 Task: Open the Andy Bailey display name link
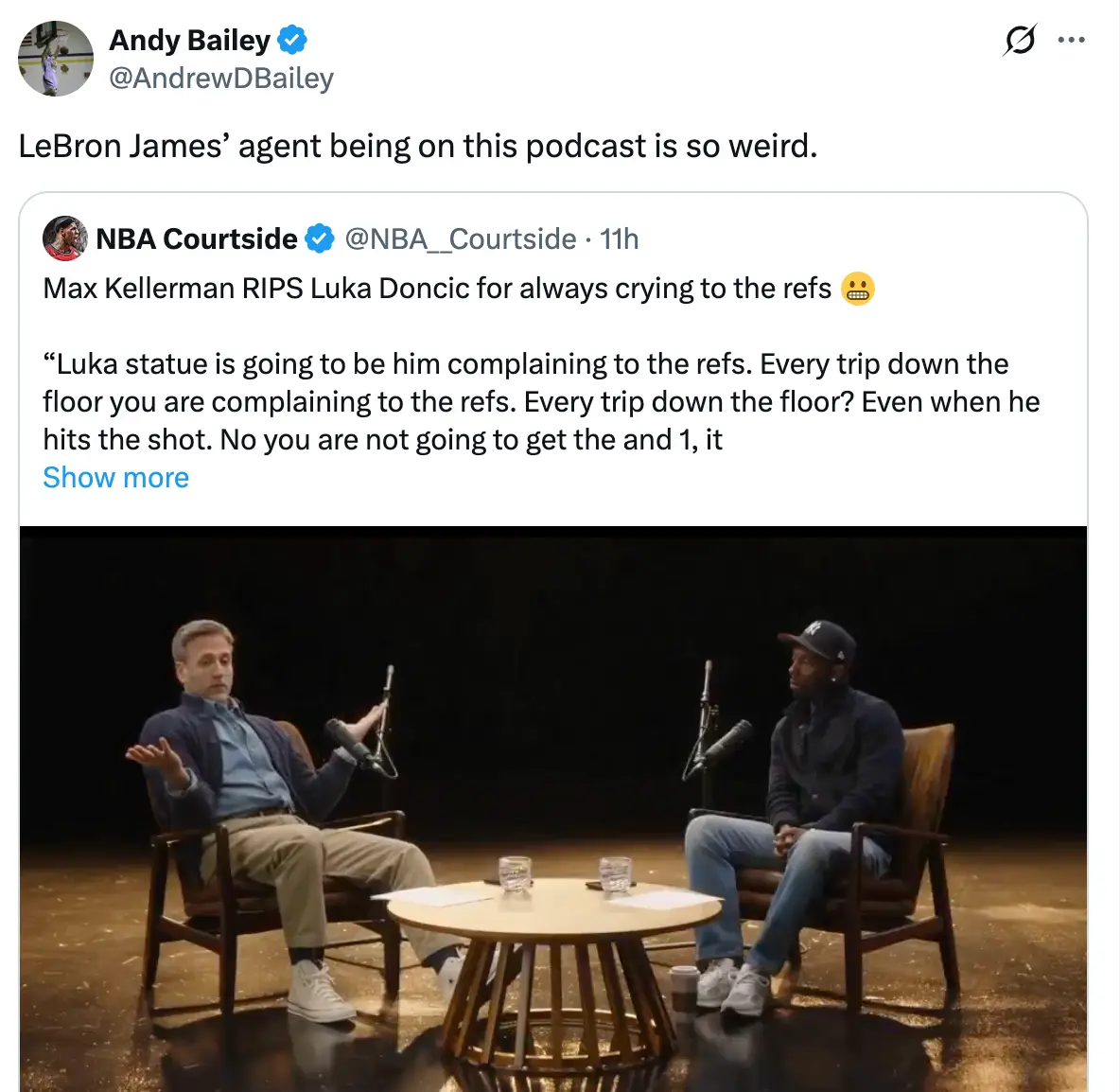[190, 41]
